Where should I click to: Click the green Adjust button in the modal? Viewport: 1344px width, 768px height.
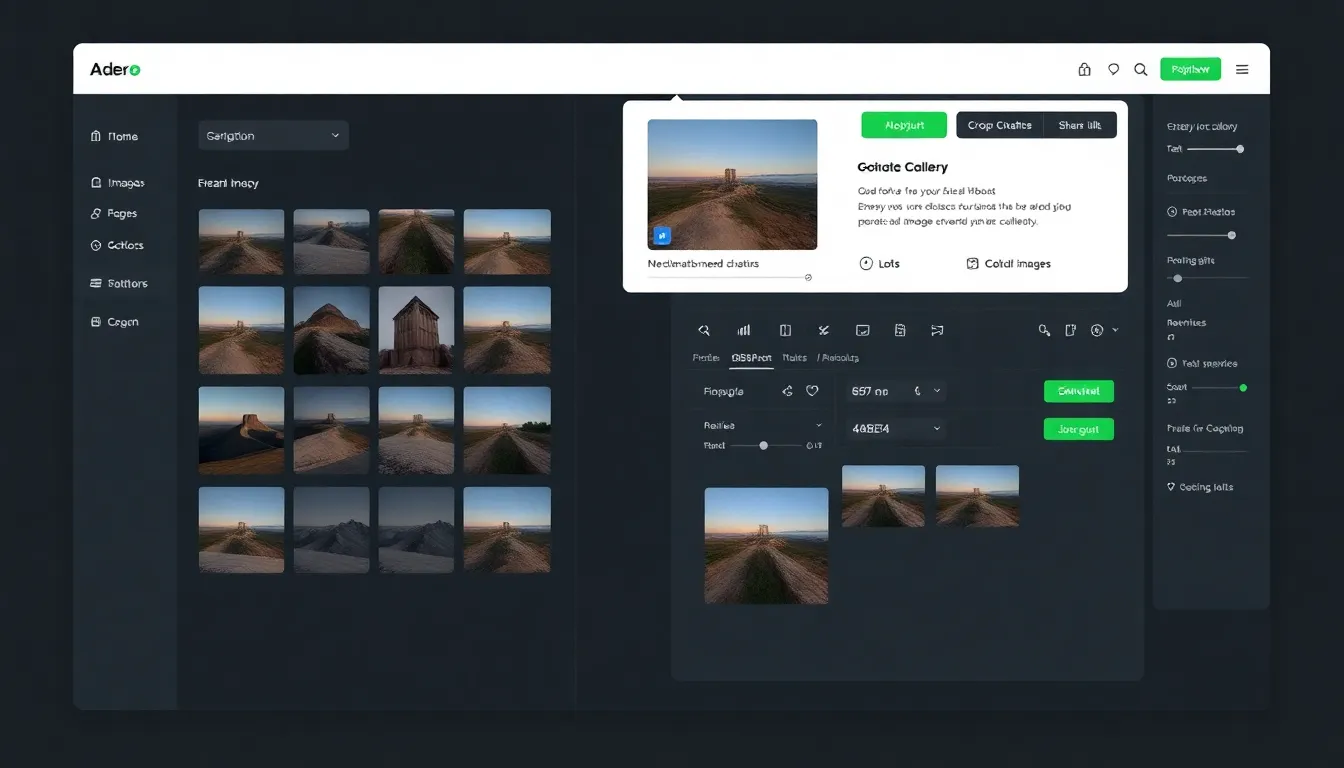[903, 124]
